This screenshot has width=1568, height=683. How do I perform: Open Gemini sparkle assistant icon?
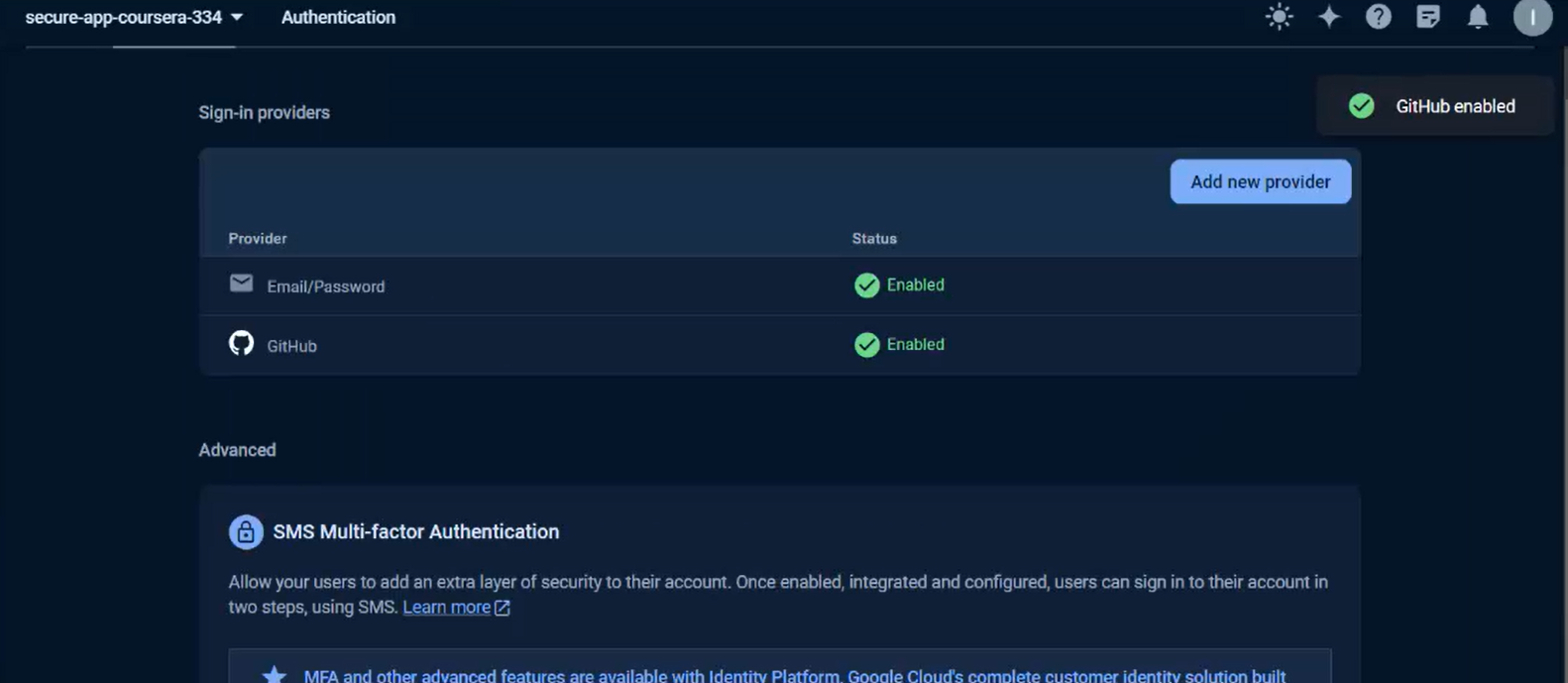1329,17
